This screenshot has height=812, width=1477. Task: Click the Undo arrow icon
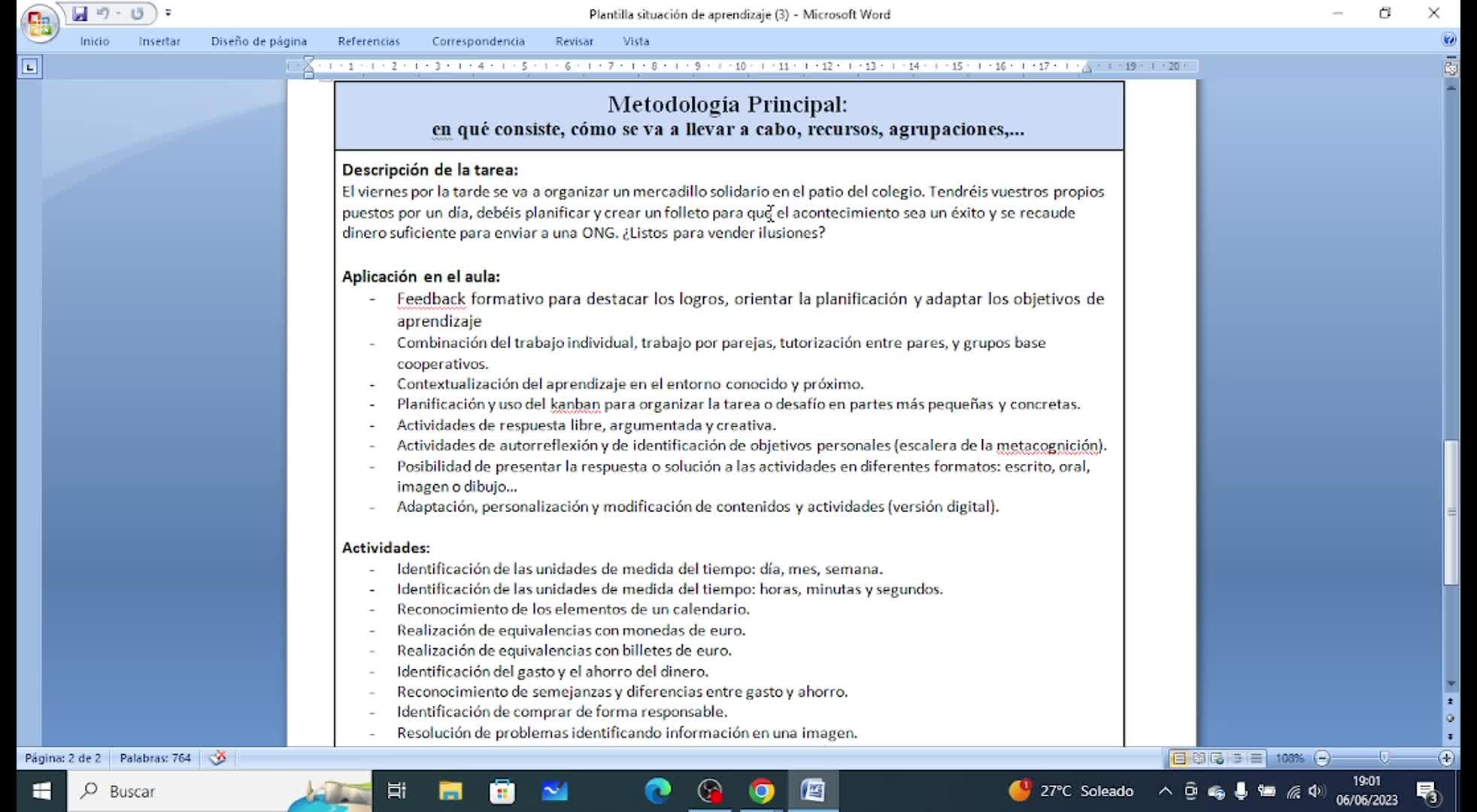click(x=103, y=14)
